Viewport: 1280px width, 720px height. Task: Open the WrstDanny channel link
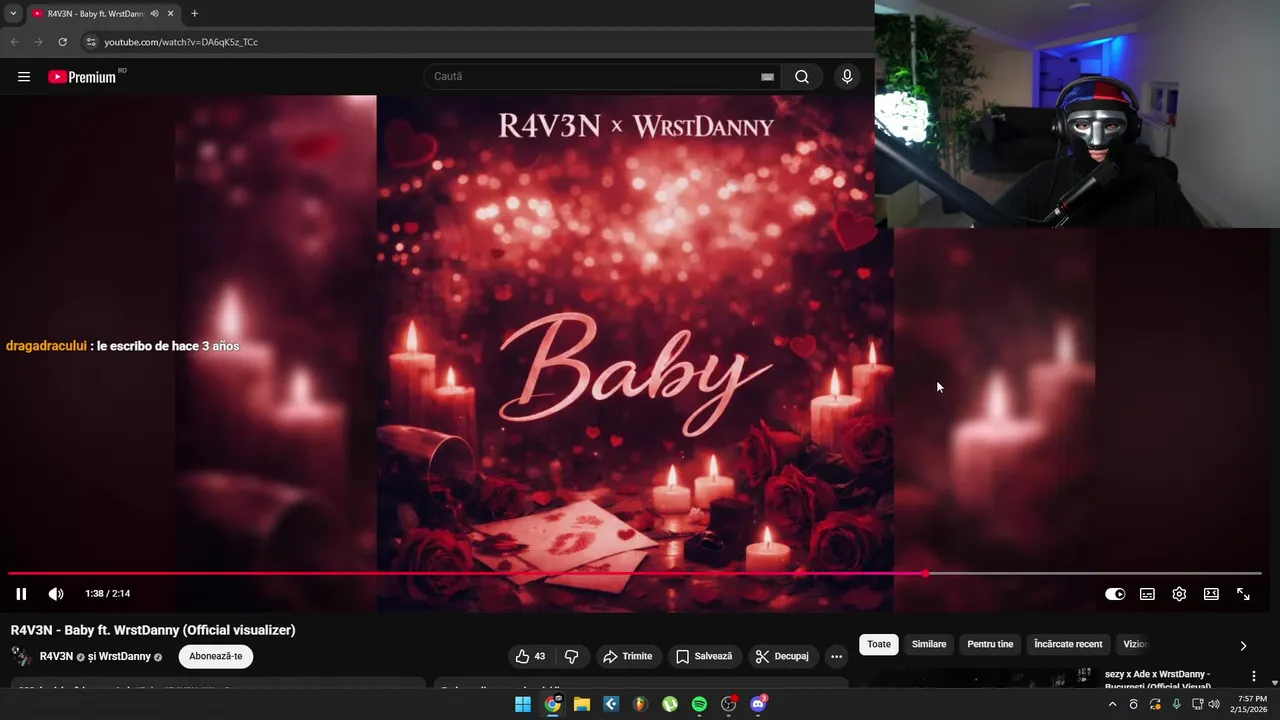(124, 656)
